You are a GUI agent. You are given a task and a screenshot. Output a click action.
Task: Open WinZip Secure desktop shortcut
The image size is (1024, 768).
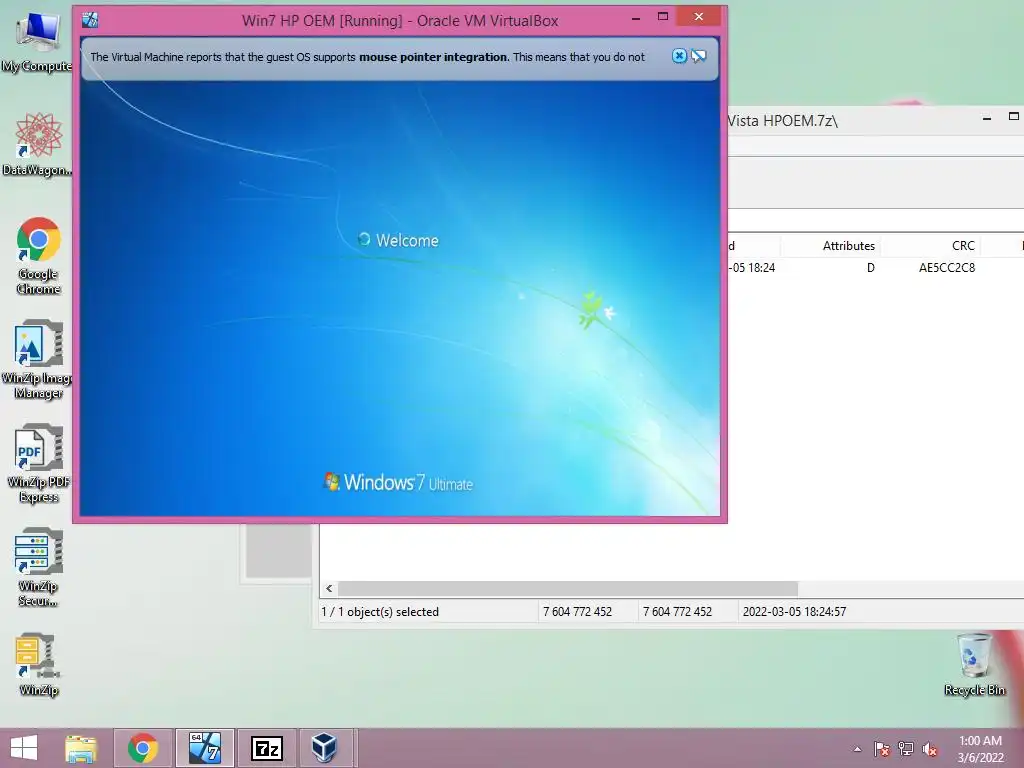(38, 567)
